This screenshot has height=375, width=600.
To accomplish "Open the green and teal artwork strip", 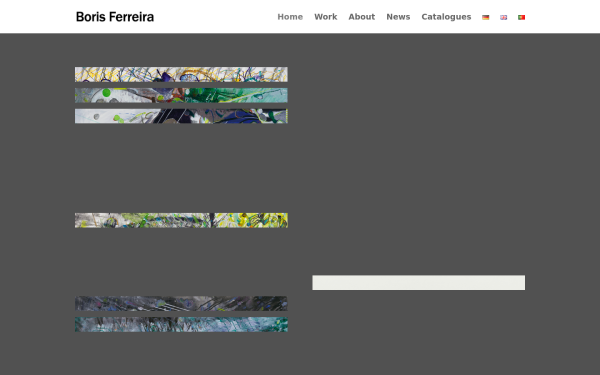I will 181,95.
